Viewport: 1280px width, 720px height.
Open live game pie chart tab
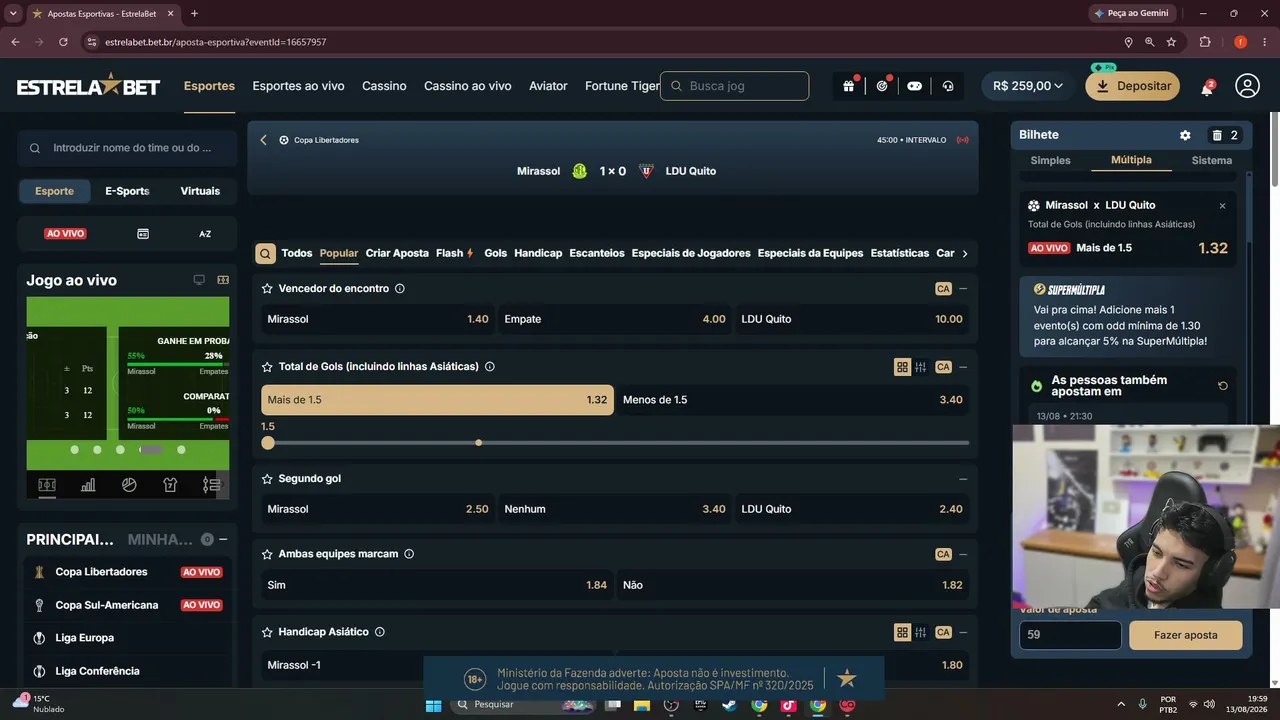tap(129, 485)
